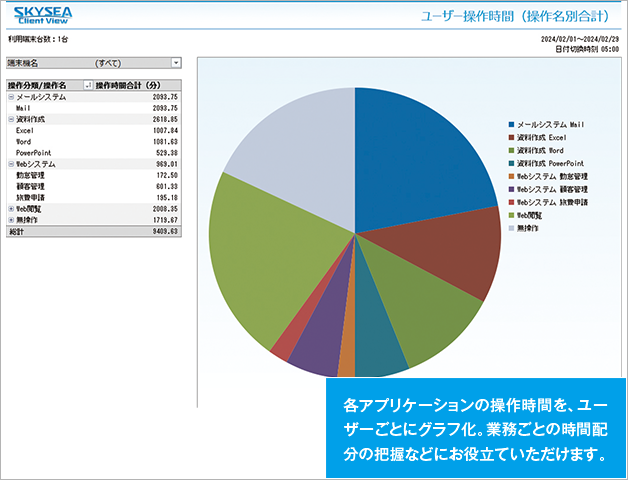
Task: Select the 資料作成 PowerPoint legend color swatch
Action: click(511, 163)
